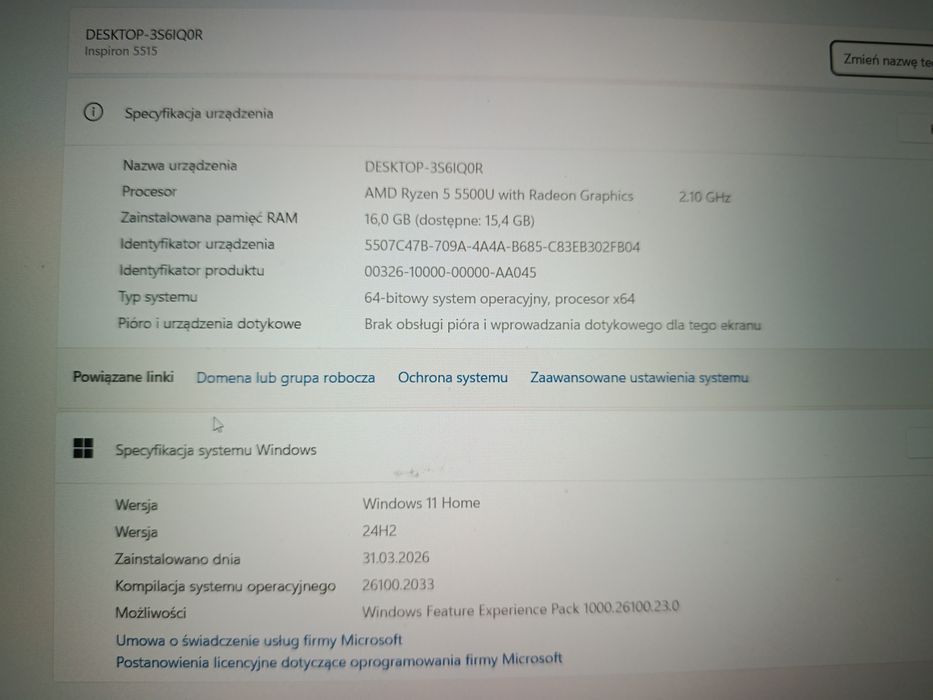Screen dimensions: 933x700
Task: Click the info icon beside Specyfikacja urządzenia
Action: tap(93, 112)
